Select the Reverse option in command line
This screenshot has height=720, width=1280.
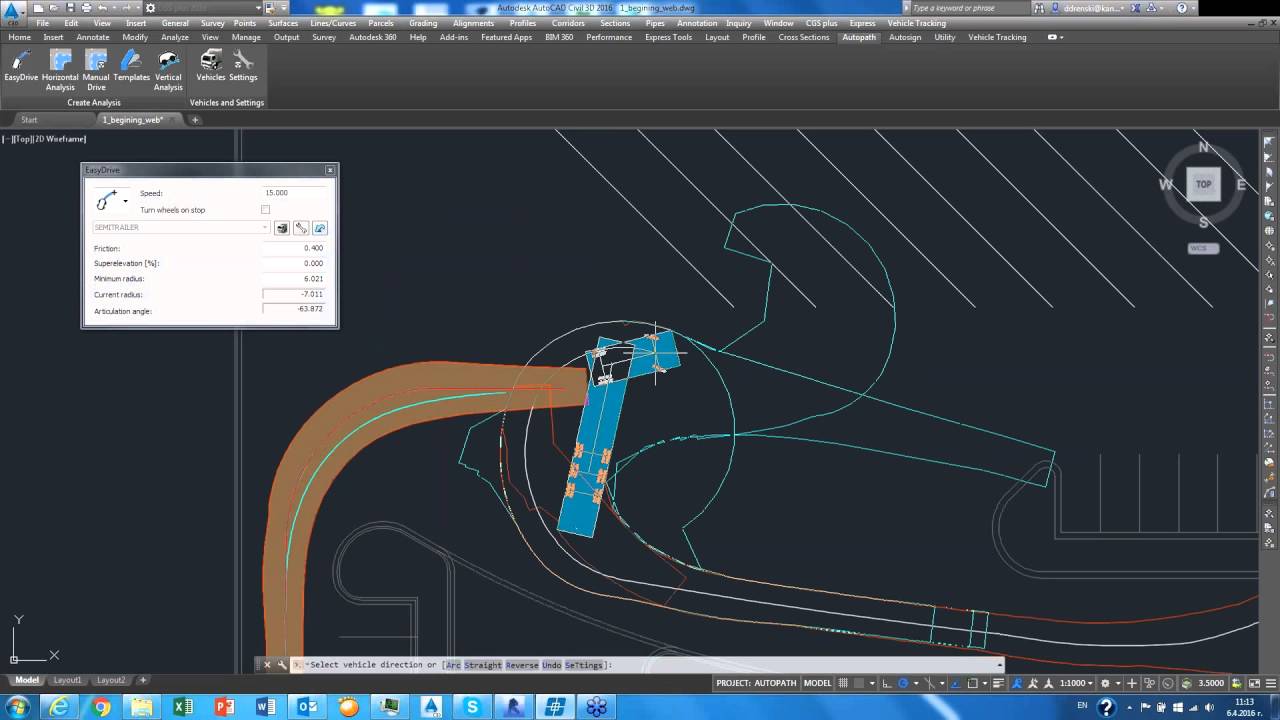pyautogui.click(x=521, y=665)
